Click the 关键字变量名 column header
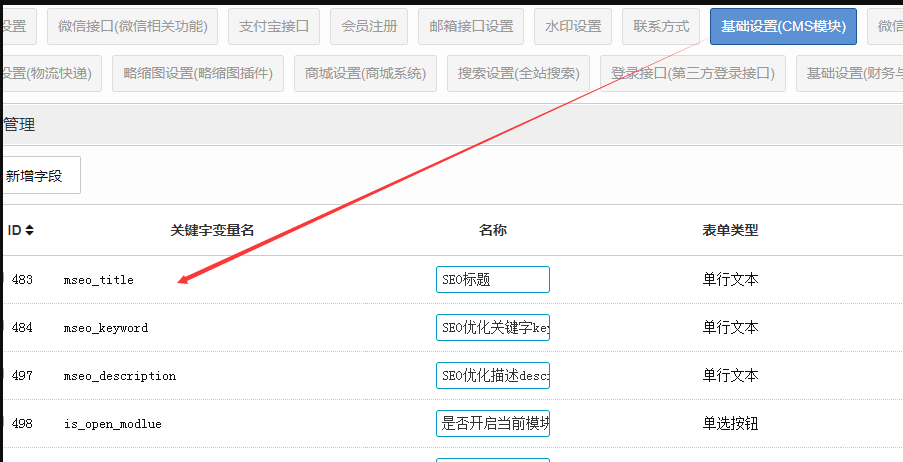903x462 pixels. coord(212,230)
